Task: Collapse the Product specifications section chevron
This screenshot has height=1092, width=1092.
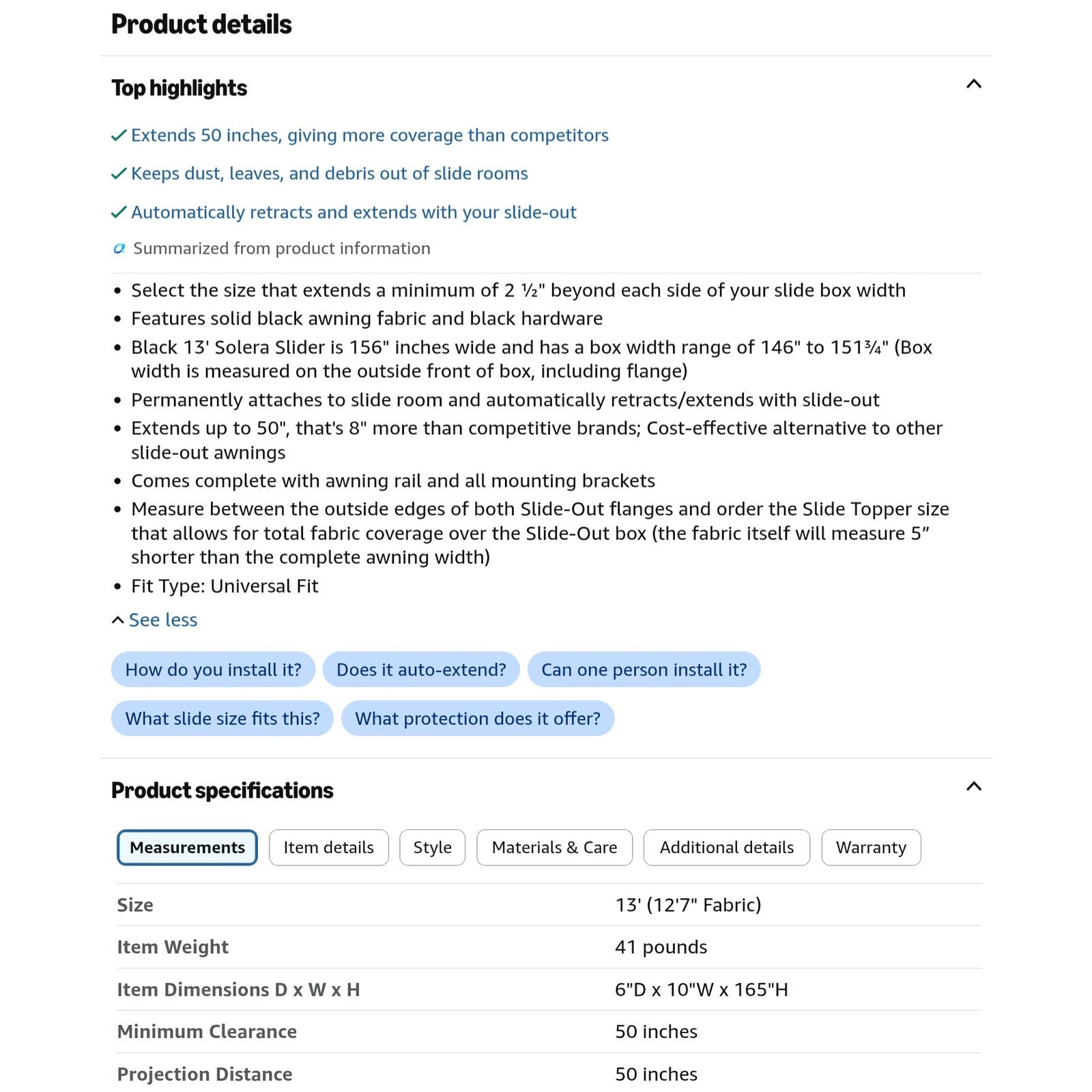Action: 973,786
